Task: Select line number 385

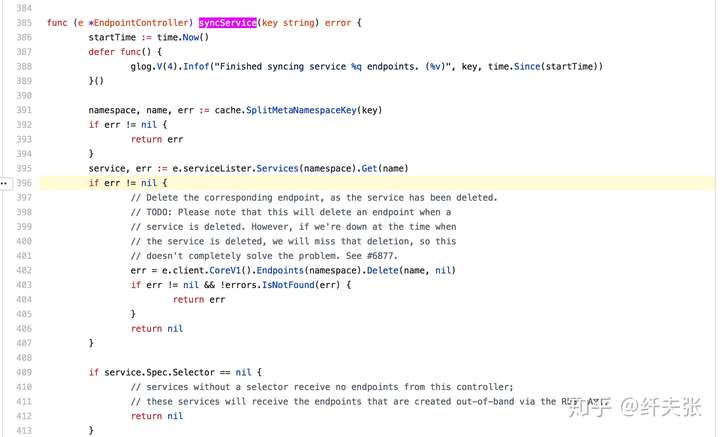Action: point(24,22)
